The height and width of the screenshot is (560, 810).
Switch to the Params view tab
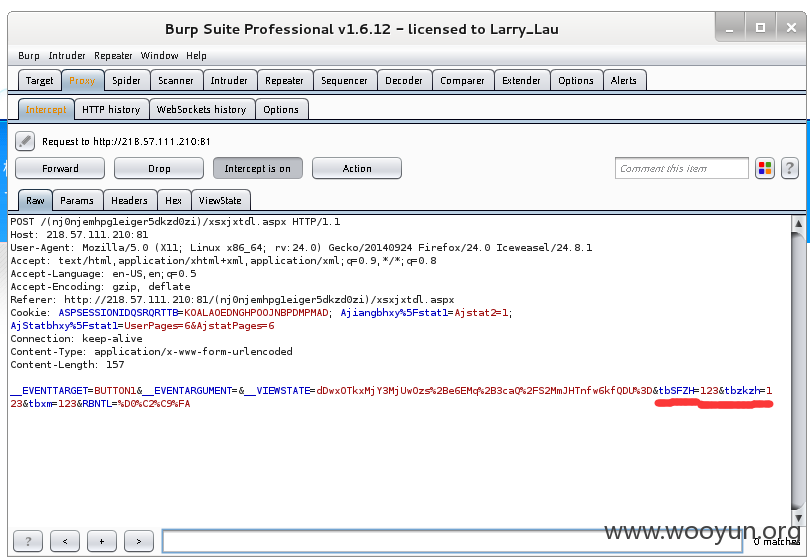click(x=77, y=200)
